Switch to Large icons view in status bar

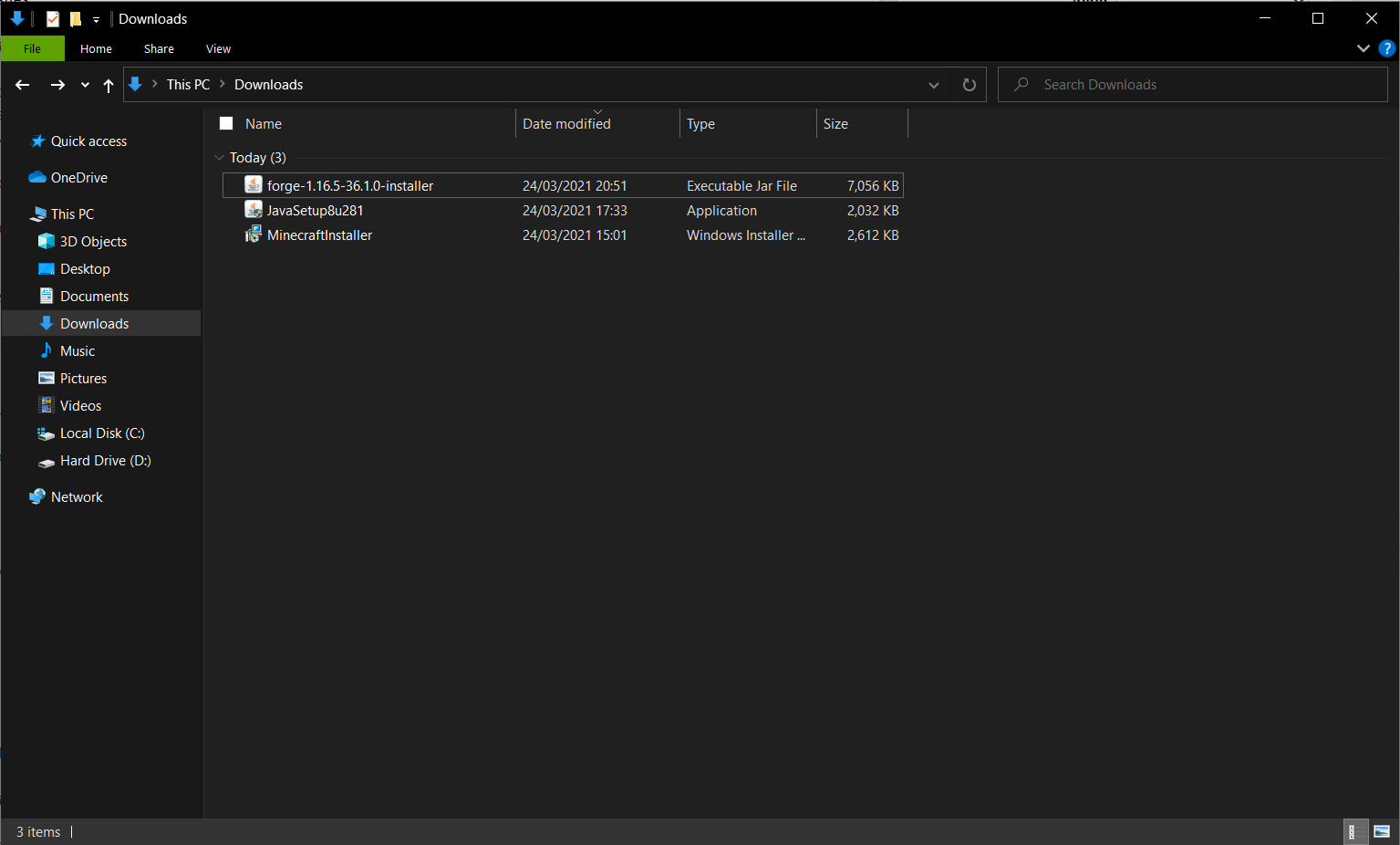point(1382,831)
